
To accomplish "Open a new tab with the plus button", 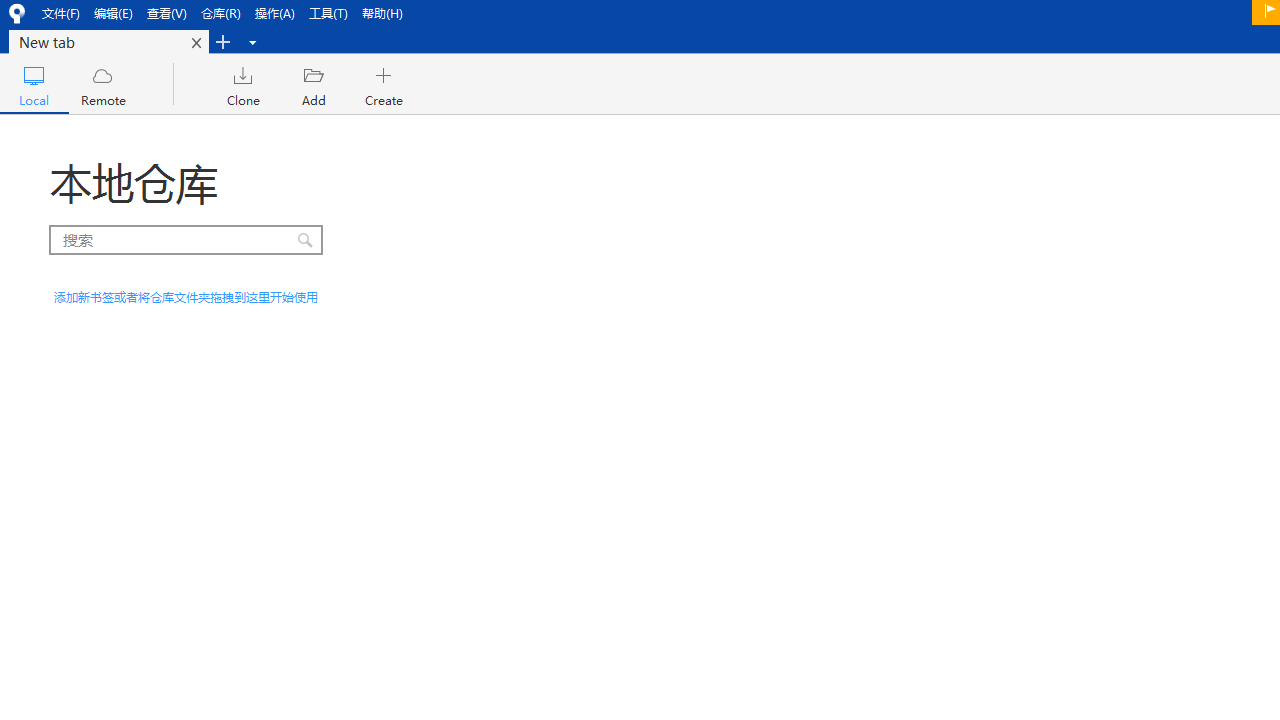I will pos(222,42).
